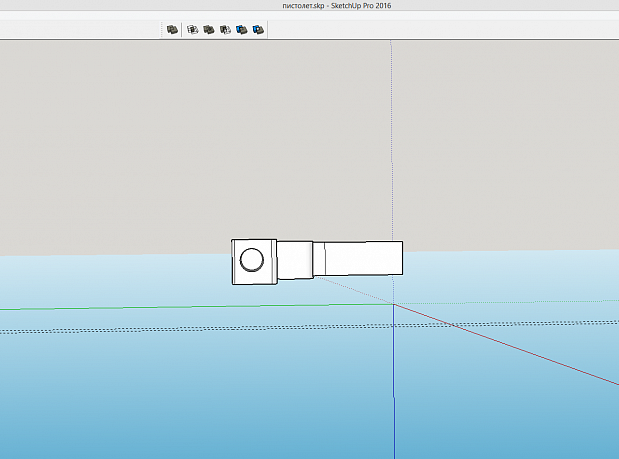Click the solid red axis line
This screenshot has width=619, height=459.
coord(506,344)
